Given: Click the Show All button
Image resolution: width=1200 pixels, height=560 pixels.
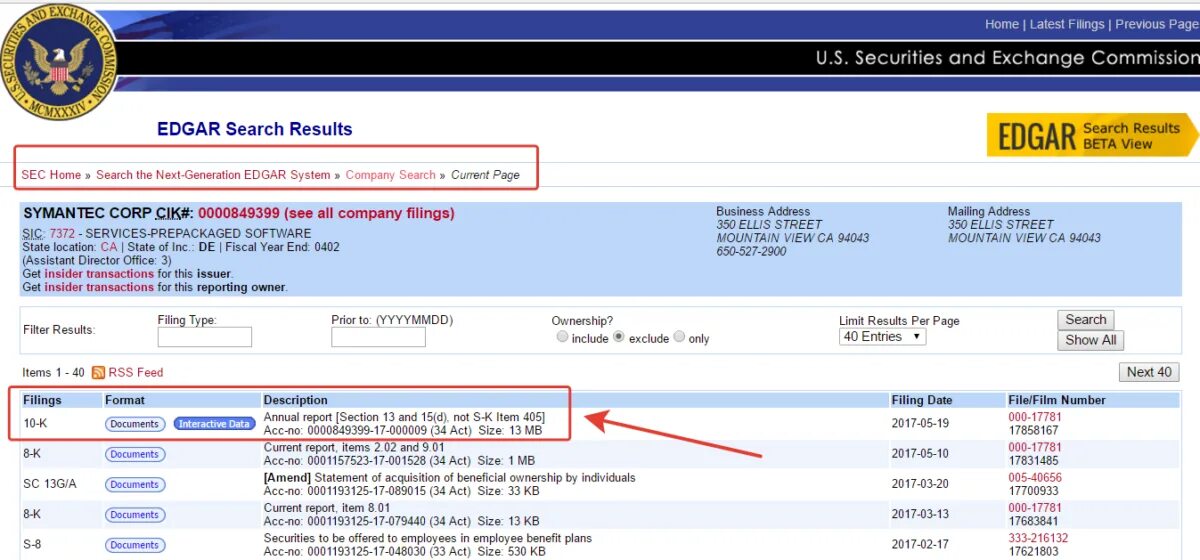Looking at the screenshot, I should click(x=1090, y=340).
